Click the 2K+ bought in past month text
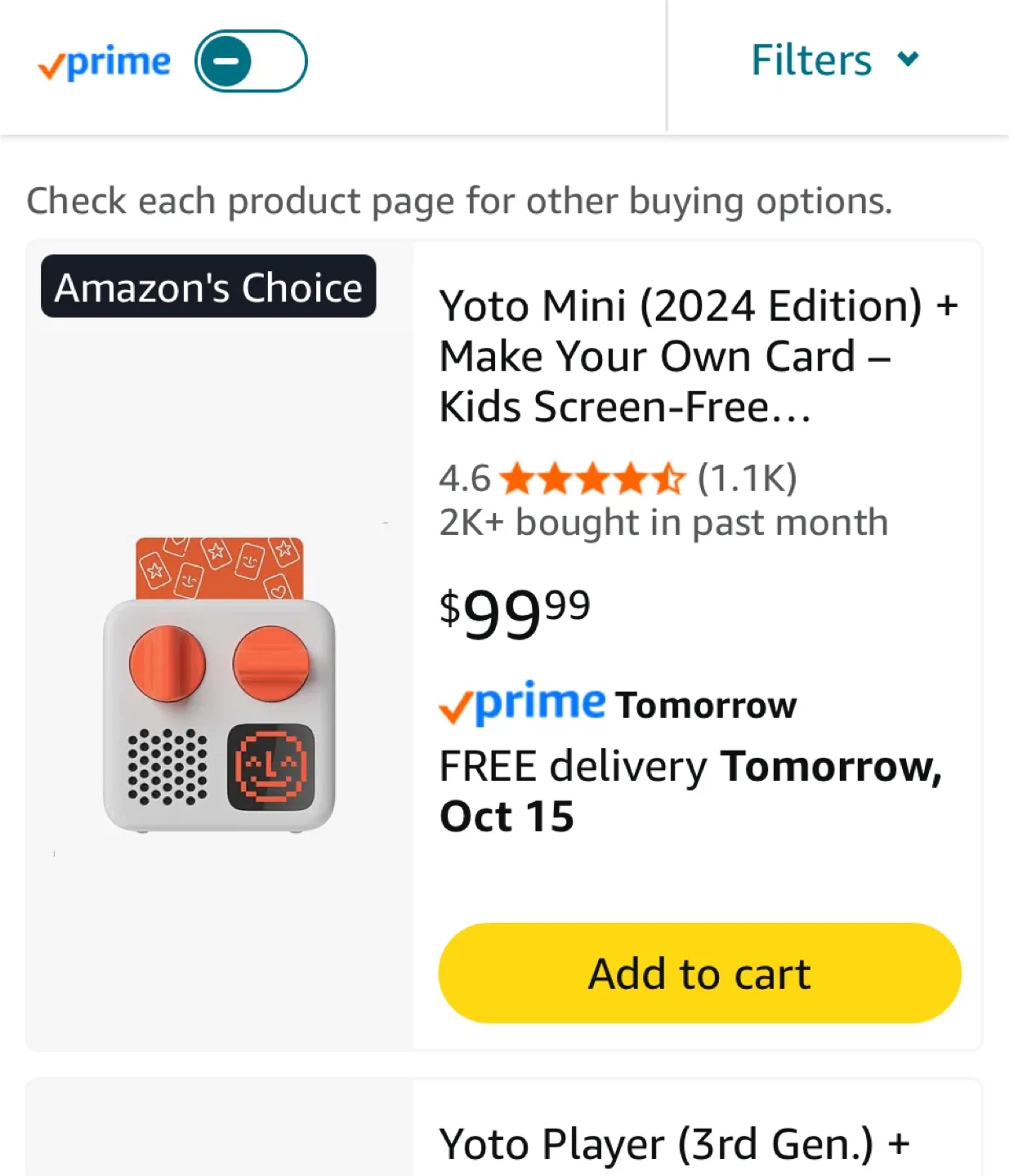 point(663,523)
